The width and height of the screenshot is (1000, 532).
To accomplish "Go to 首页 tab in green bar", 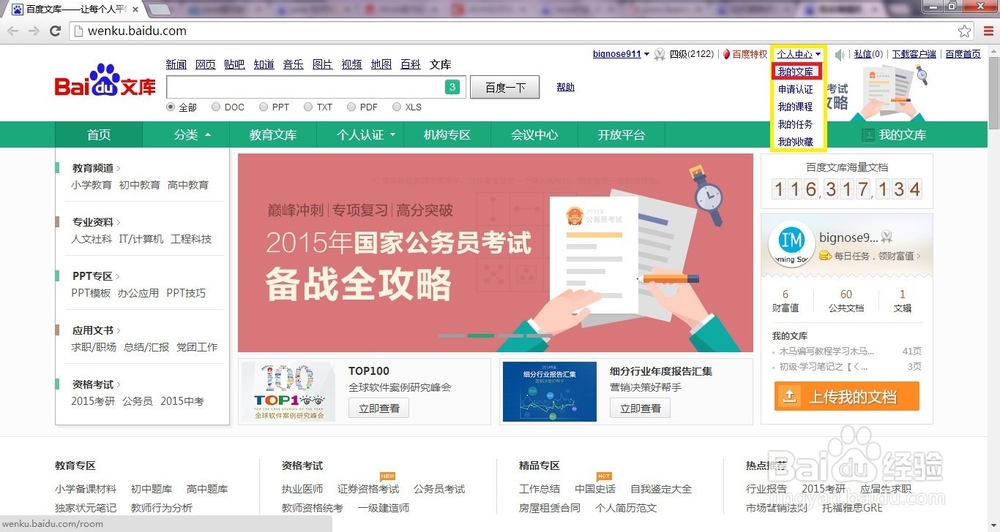I will click(x=99, y=135).
